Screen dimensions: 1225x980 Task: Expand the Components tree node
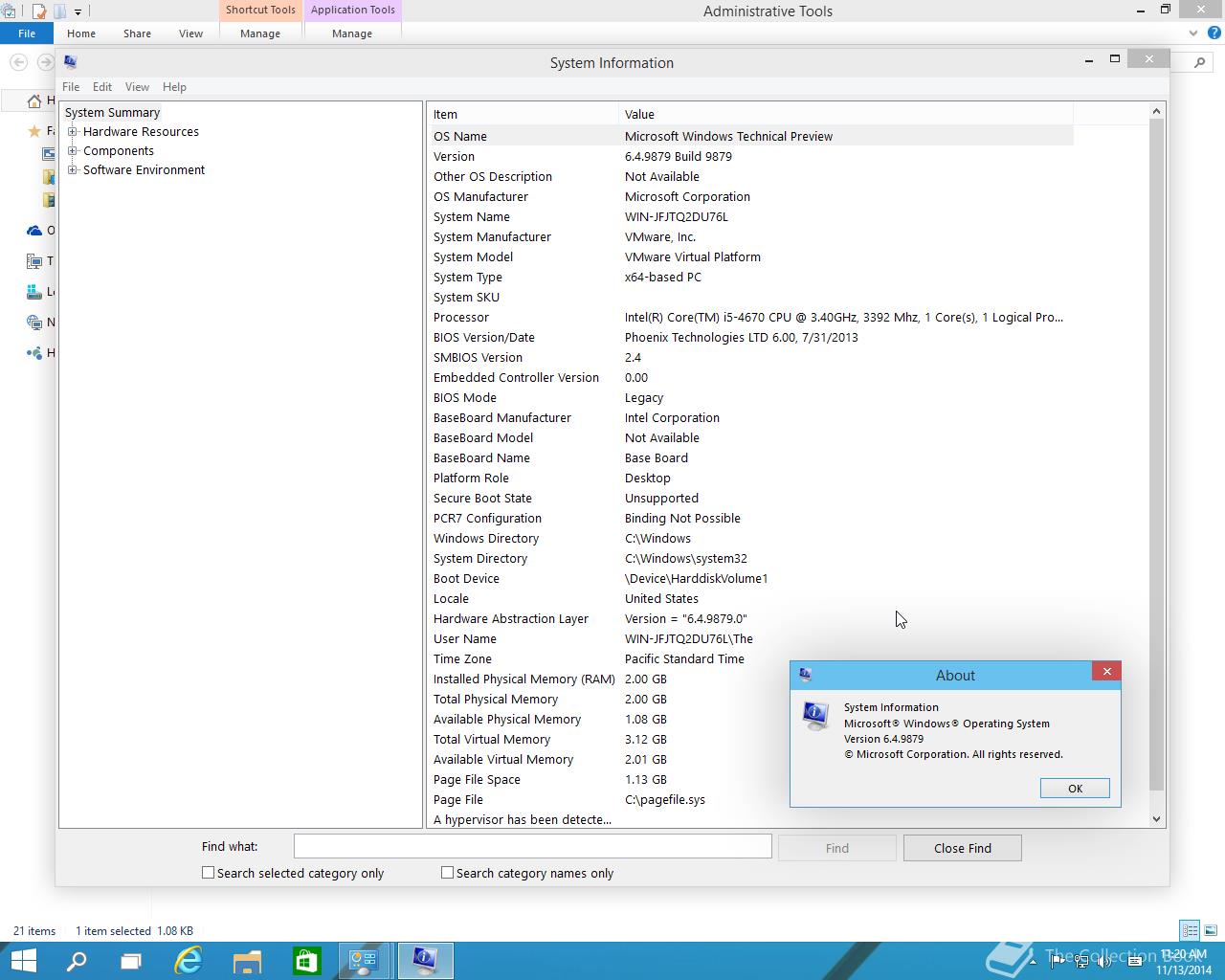73,150
